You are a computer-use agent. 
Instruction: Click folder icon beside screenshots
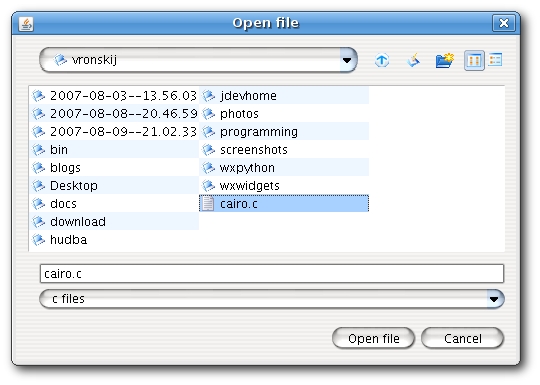[208, 149]
